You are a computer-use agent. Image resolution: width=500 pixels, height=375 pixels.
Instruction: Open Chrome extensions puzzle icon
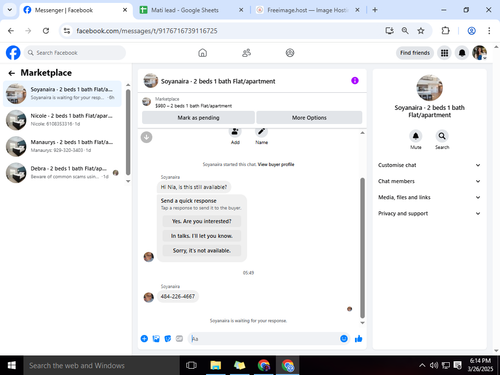(445, 31)
